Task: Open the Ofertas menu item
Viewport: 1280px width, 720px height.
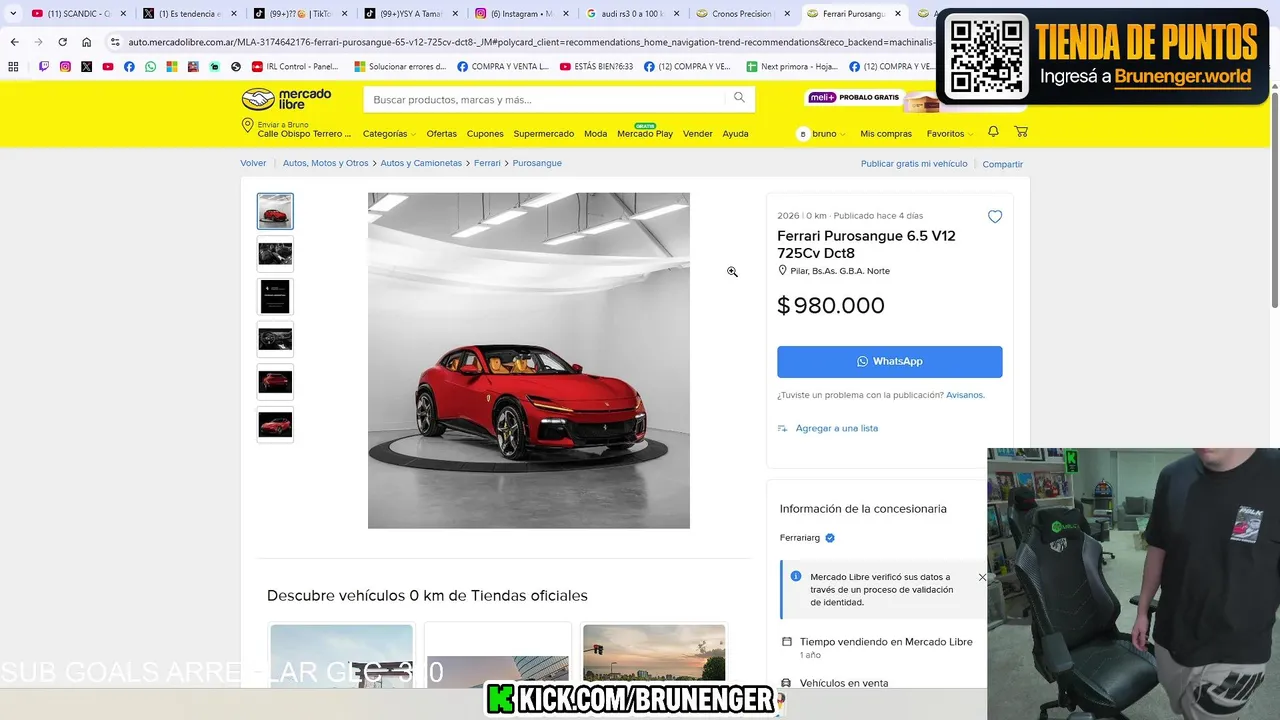Action: point(441,134)
